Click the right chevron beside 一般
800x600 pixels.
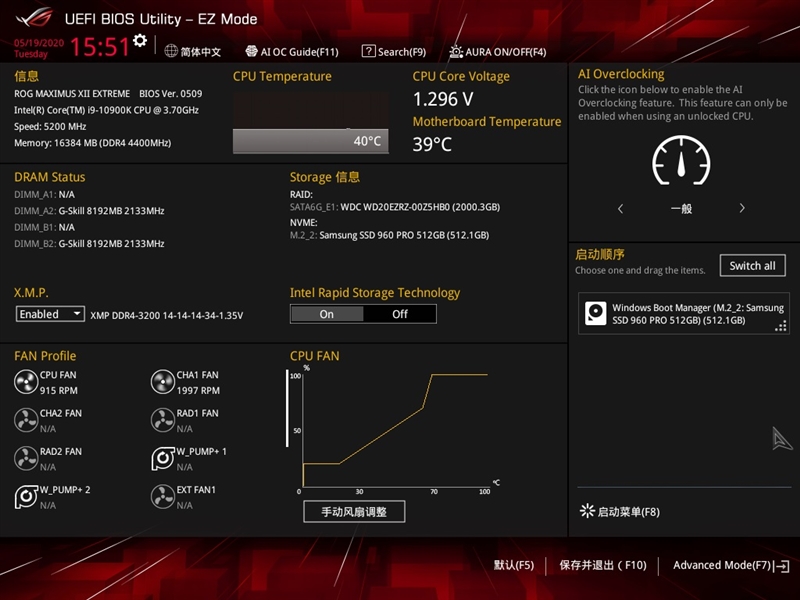point(742,208)
